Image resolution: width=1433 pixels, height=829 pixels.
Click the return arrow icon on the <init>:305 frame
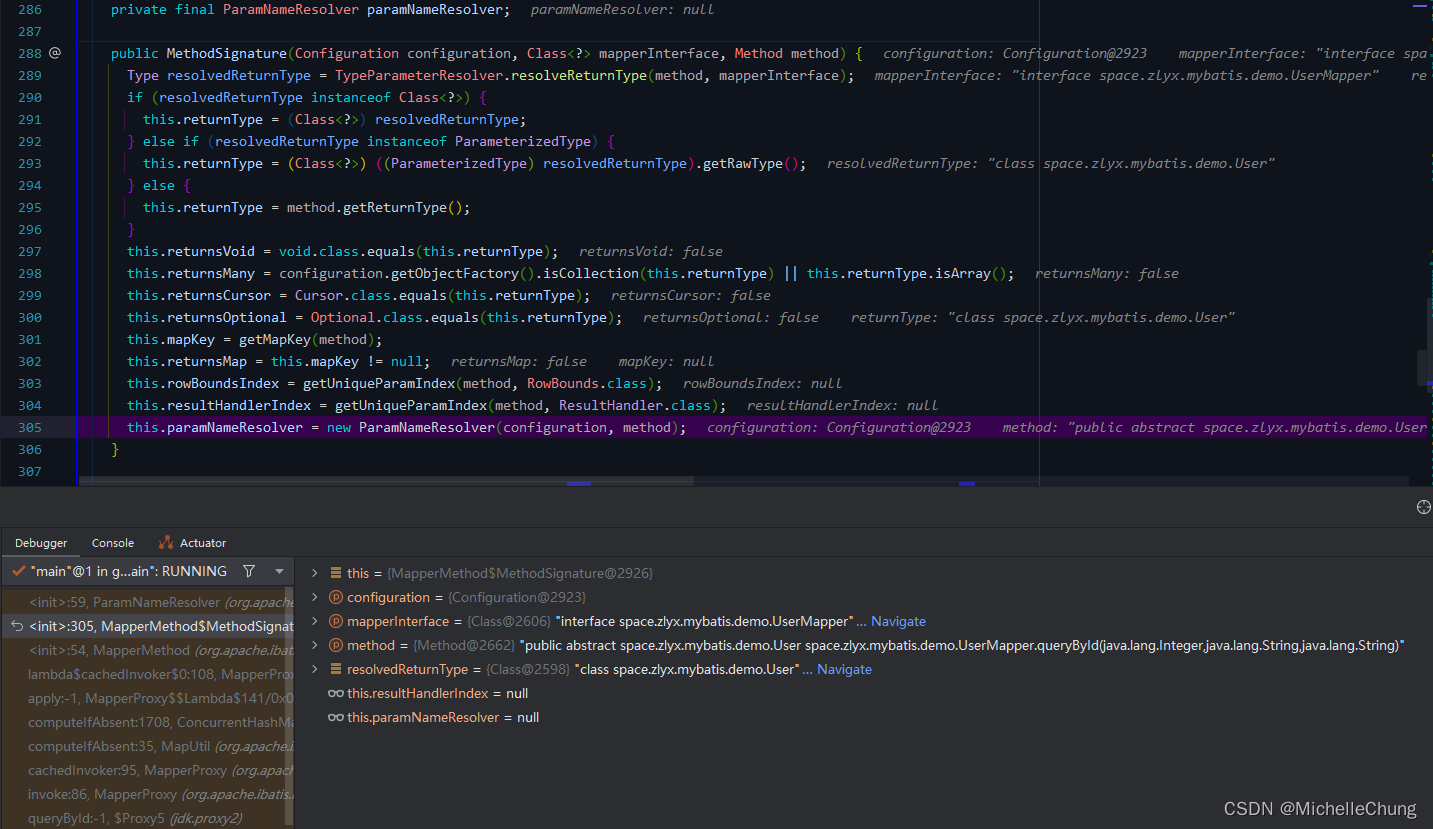(16, 626)
